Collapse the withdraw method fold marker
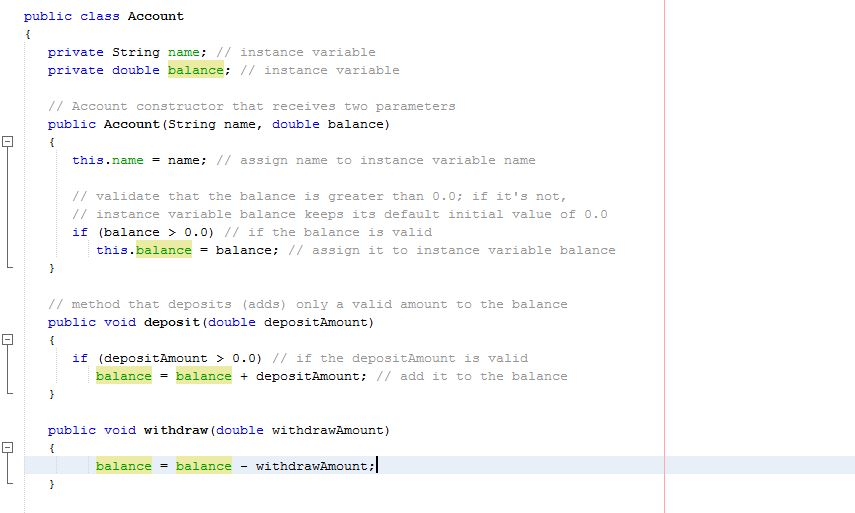Image resolution: width=855 pixels, height=513 pixels. tap(7, 448)
